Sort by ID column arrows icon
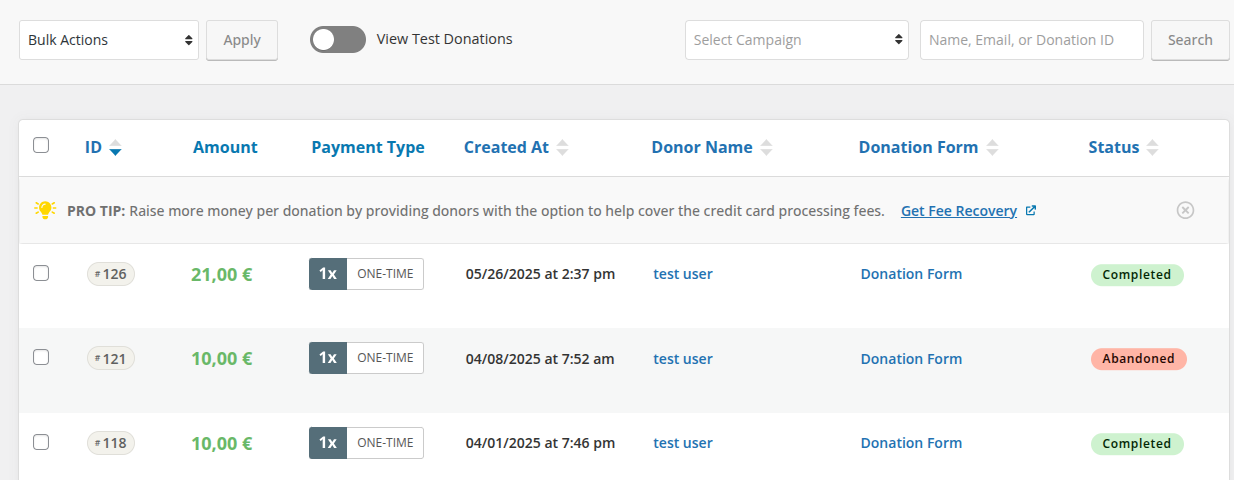Viewport: 1234px width, 480px height. (x=116, y=148)
